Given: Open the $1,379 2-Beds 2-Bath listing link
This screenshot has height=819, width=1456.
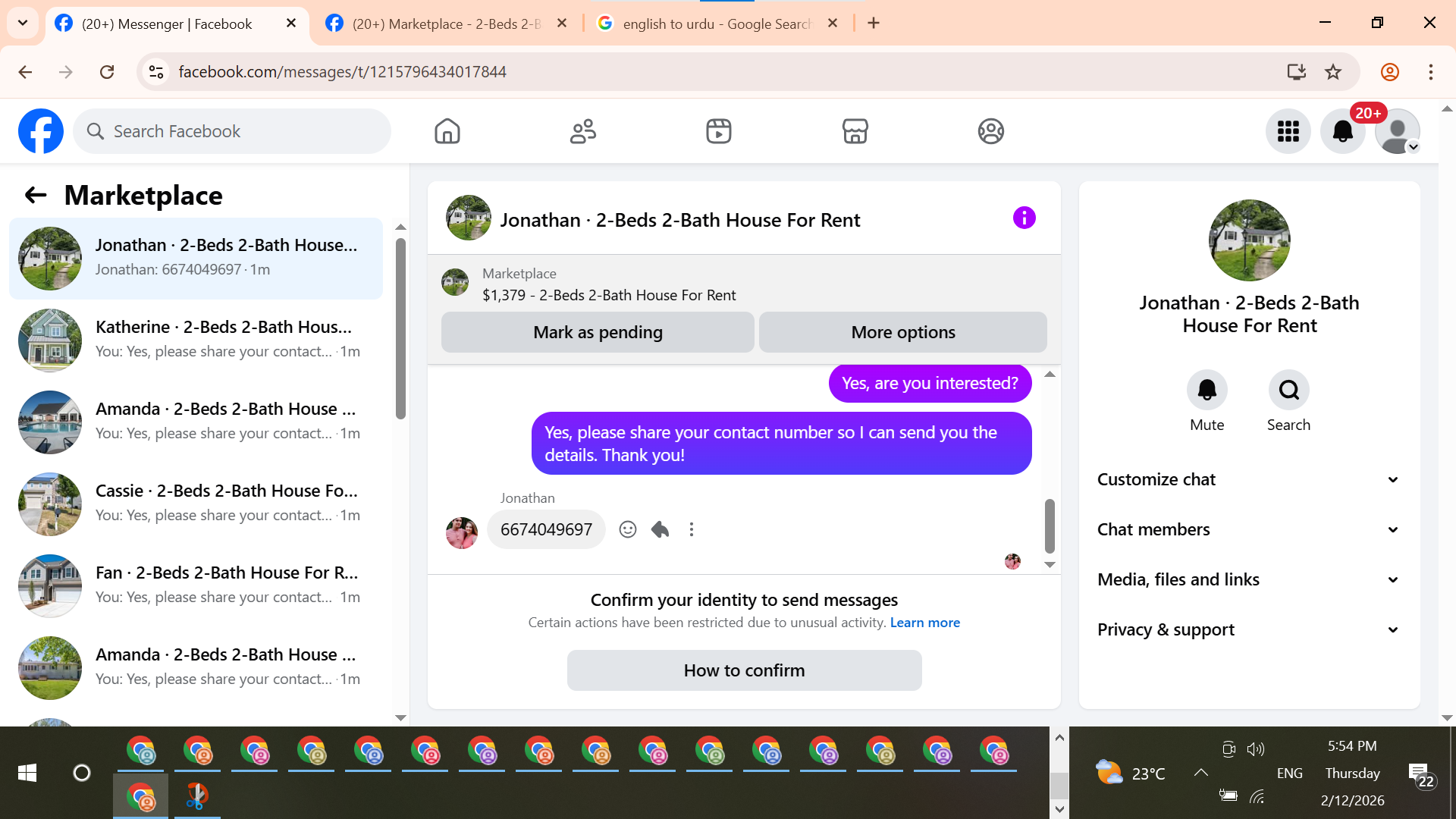Looking at the screenshot, I should [609, 295].
